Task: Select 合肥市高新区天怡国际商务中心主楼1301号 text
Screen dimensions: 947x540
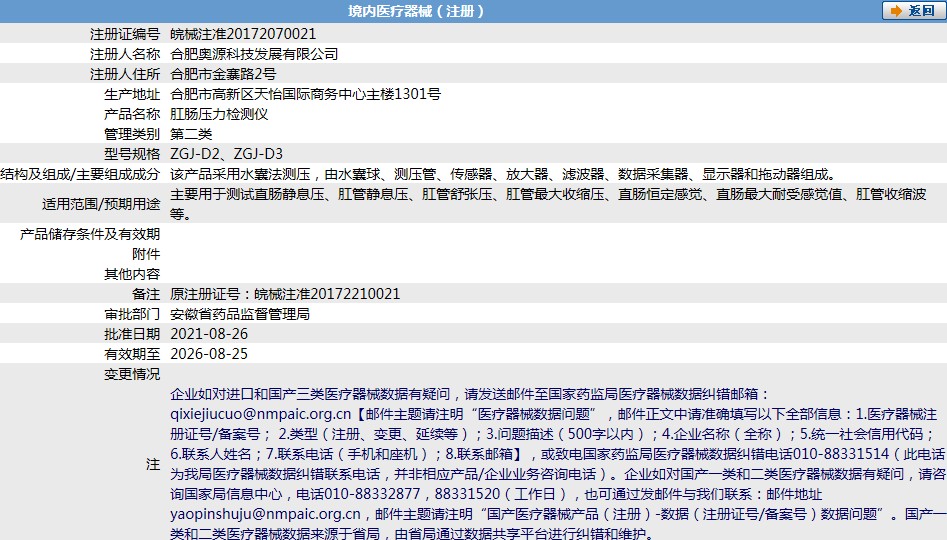Action: (x=306, y=94)
